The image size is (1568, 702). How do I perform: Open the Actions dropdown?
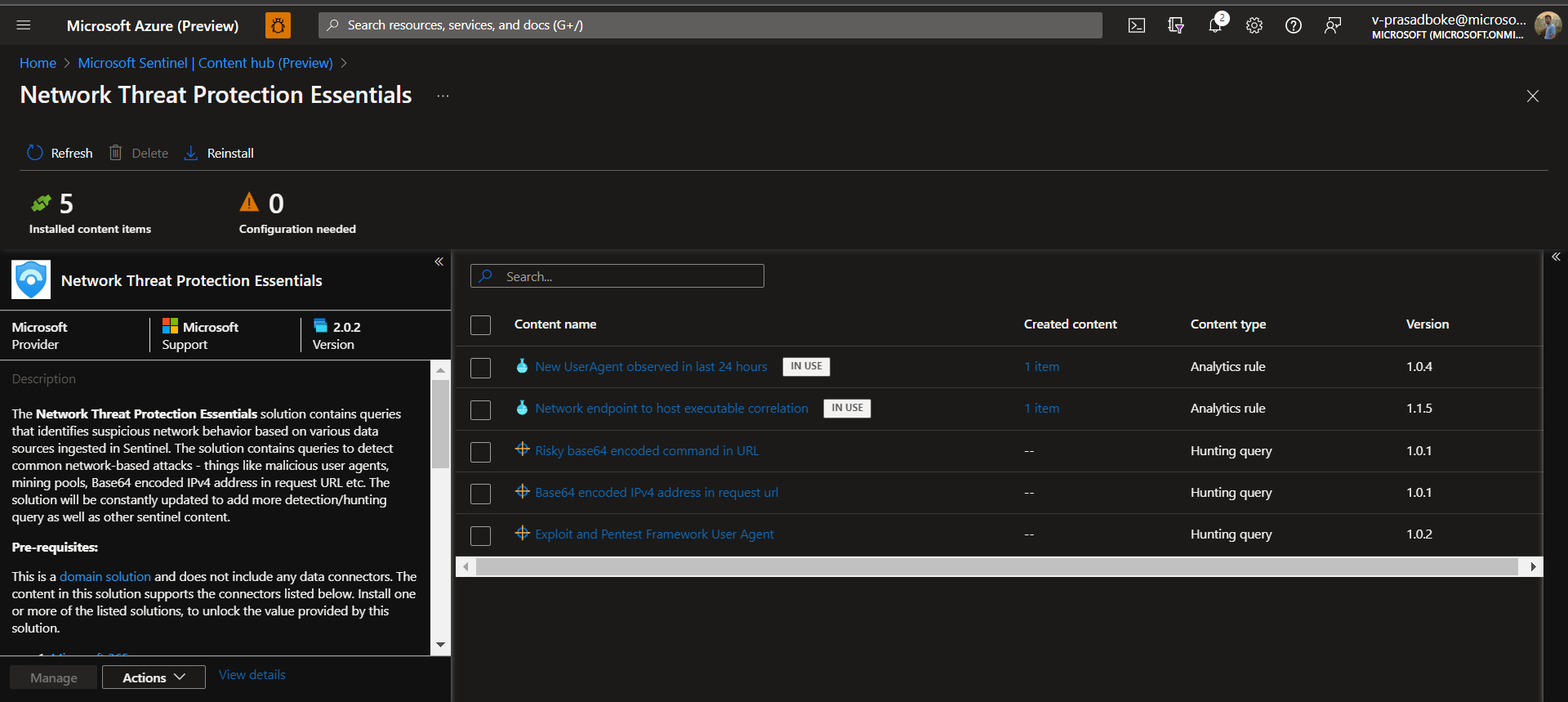[154, 677]
